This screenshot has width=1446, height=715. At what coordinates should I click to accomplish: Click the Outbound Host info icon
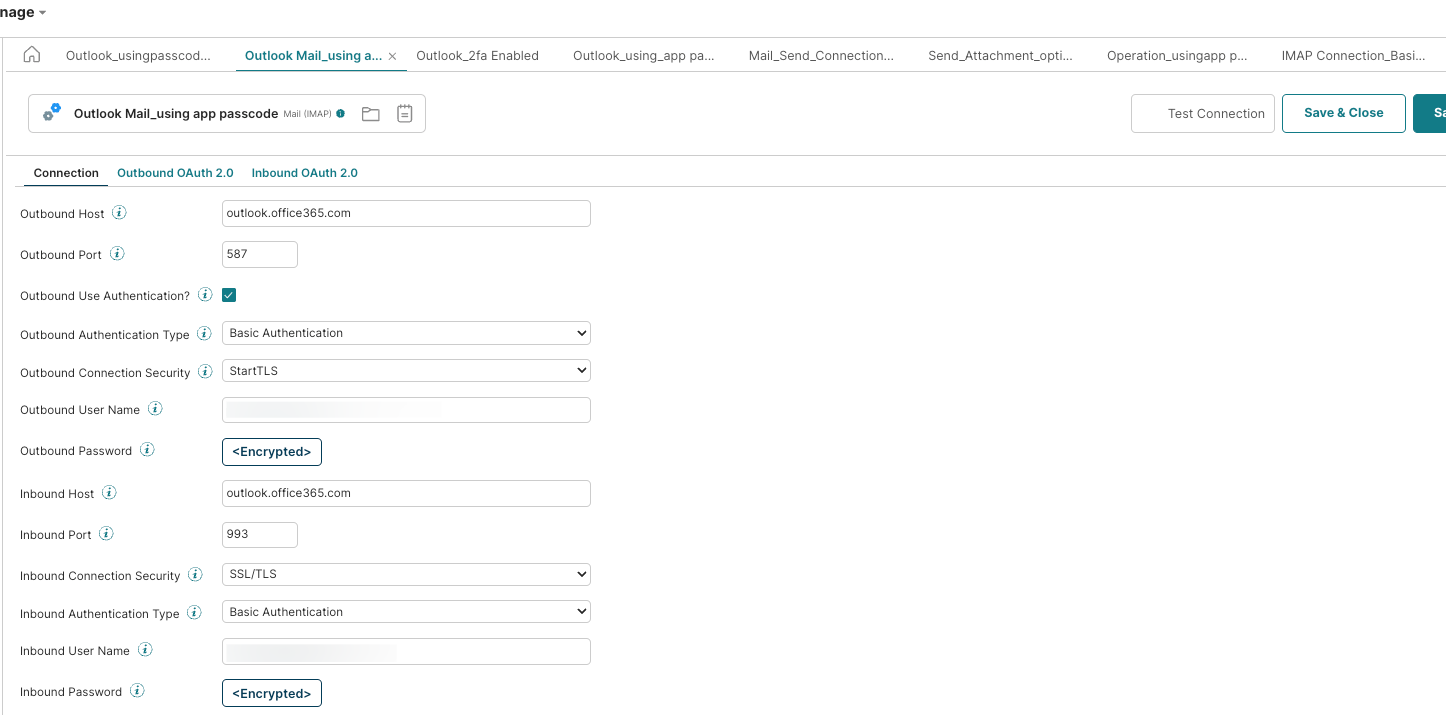(x=119, y=212)
